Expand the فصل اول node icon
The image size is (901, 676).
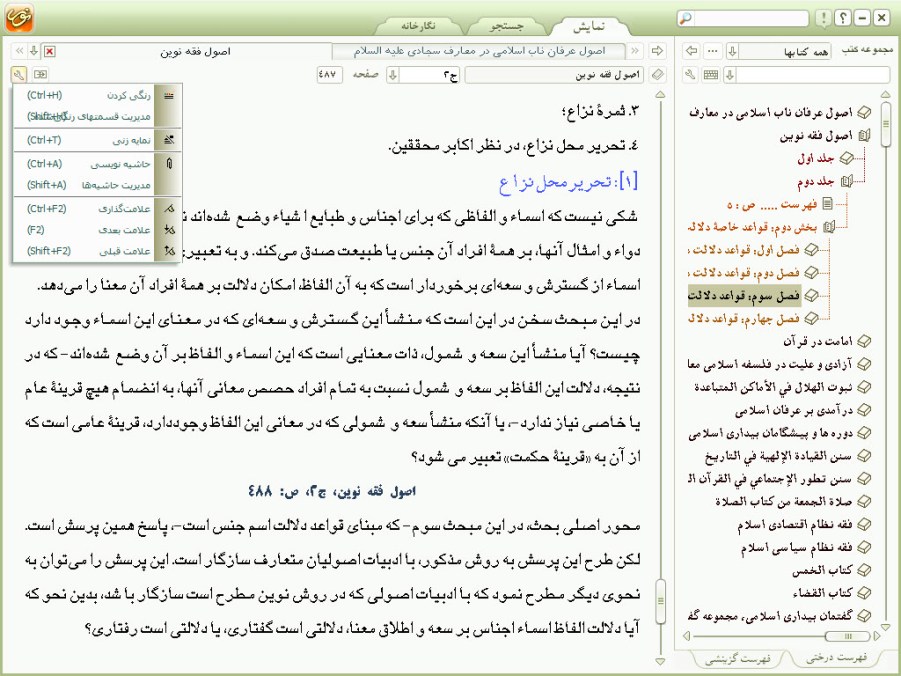pos(811,249)
